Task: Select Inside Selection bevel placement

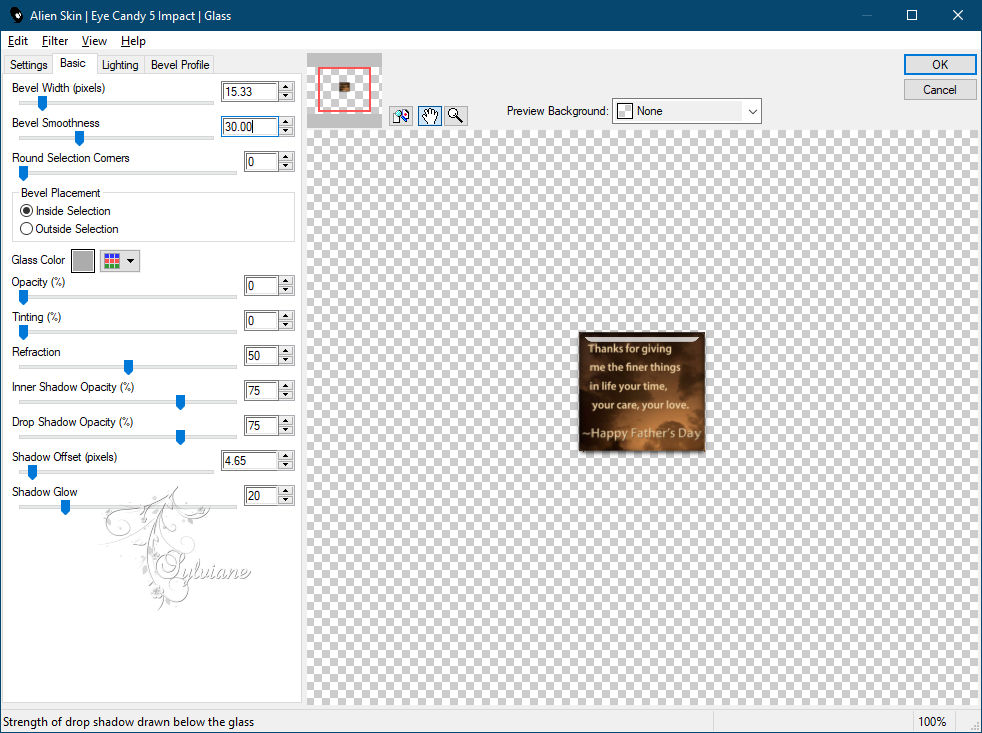Action: point(66,211)
